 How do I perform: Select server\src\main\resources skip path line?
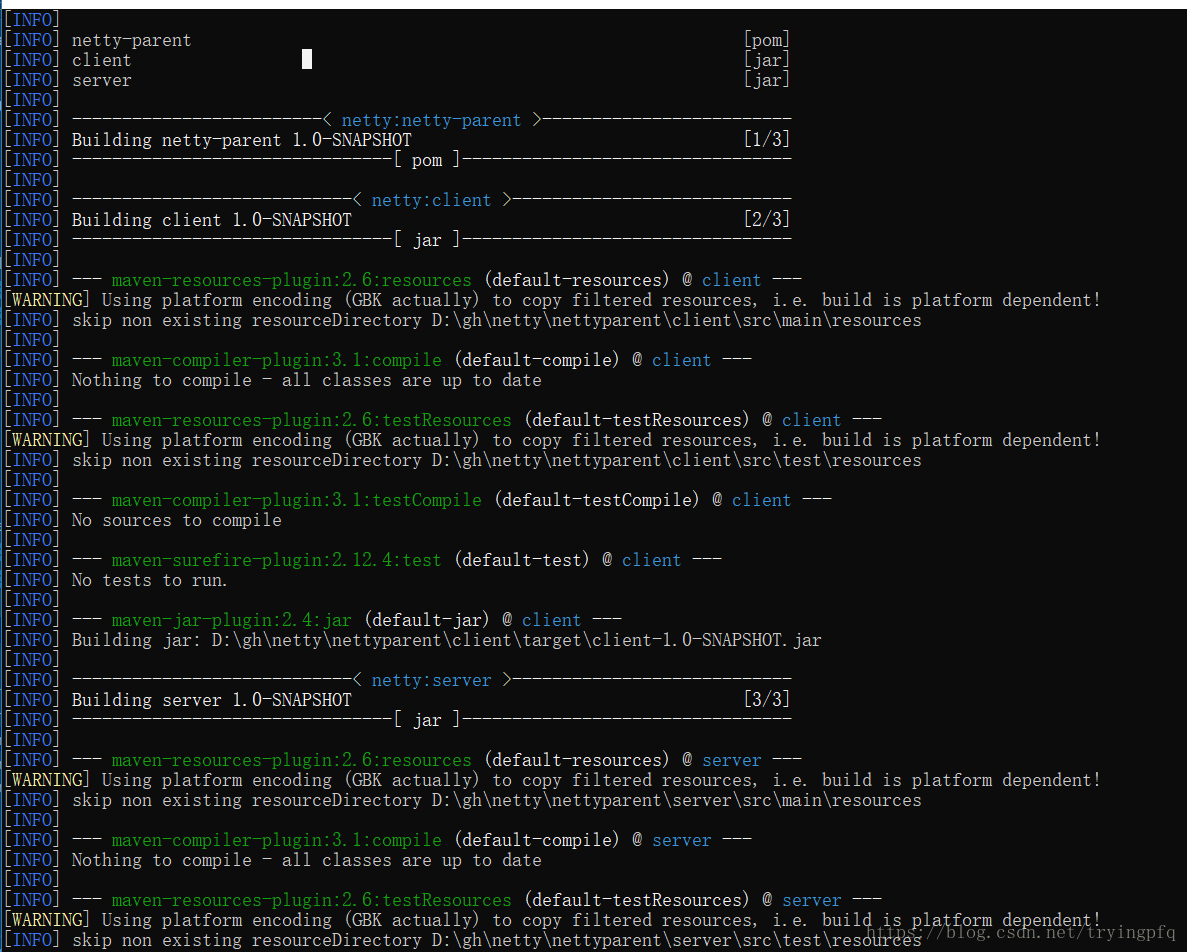click(497, 801)
